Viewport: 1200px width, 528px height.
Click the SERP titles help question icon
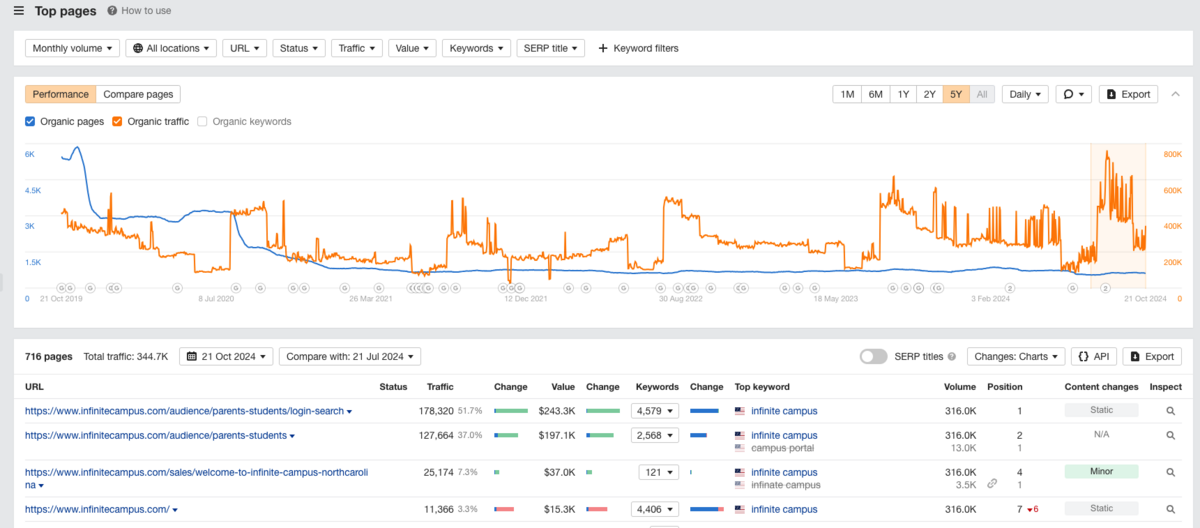pos(951,357)
